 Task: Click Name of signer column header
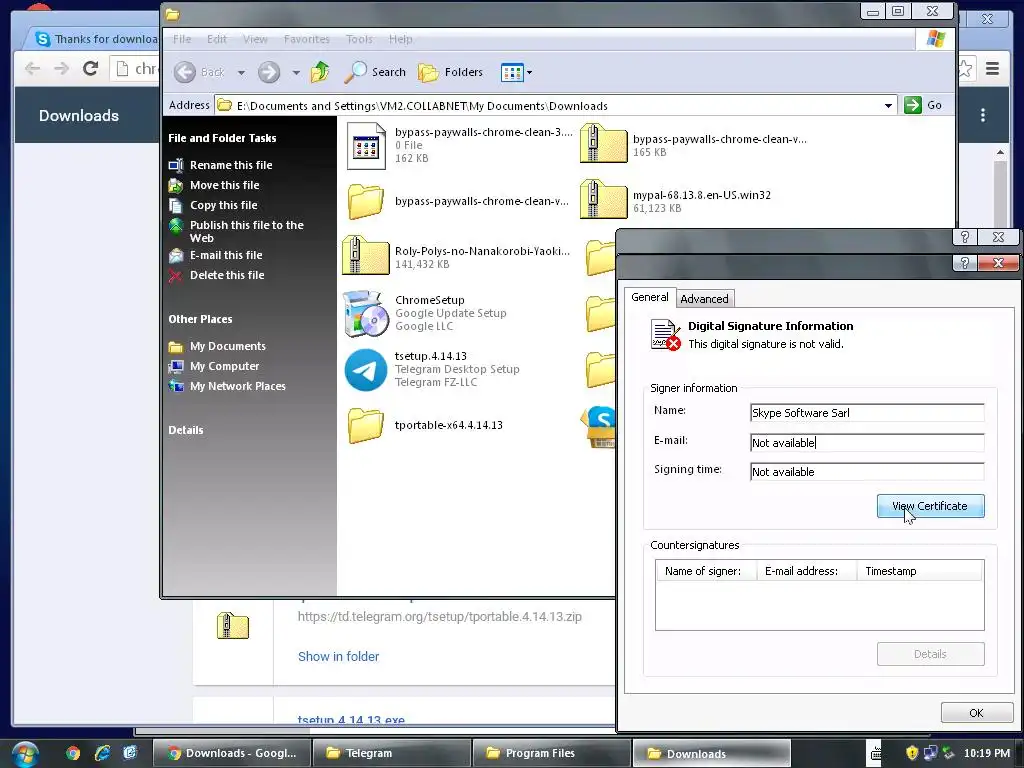[x=706, y=571]
